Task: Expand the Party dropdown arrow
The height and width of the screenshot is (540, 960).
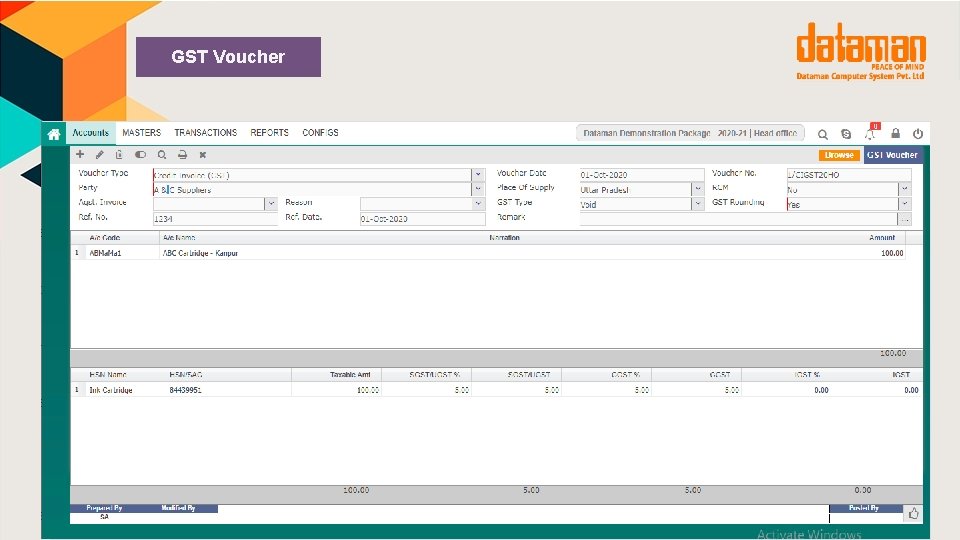Action: pos(478,190)
